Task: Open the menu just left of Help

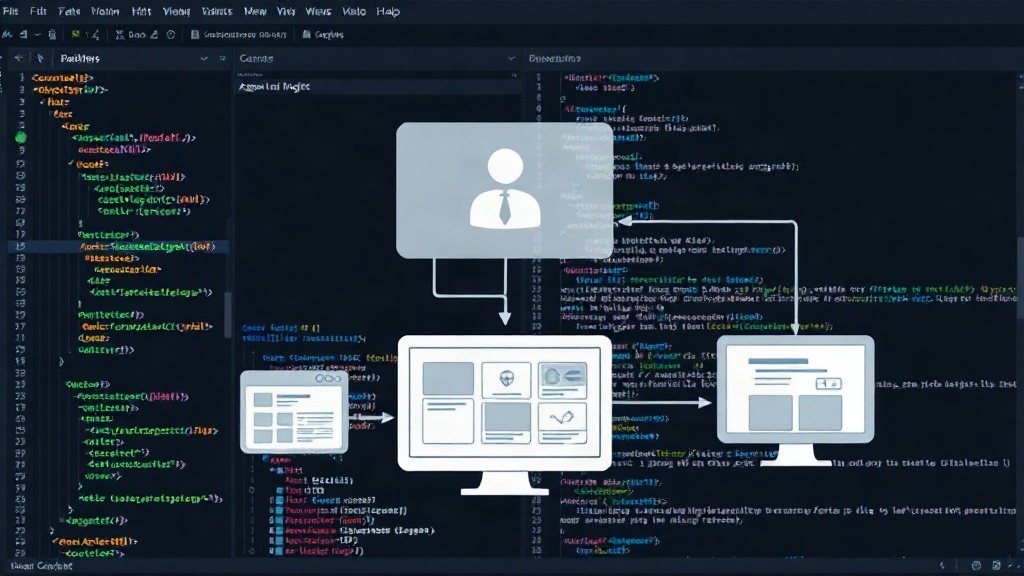Action: (354, 11)
